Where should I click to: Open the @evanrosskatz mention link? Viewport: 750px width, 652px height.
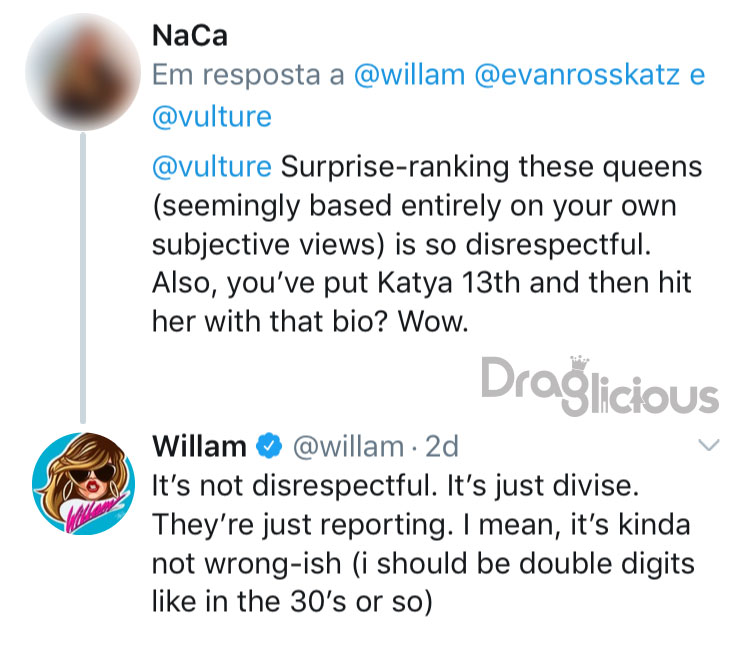coord(577,75)
